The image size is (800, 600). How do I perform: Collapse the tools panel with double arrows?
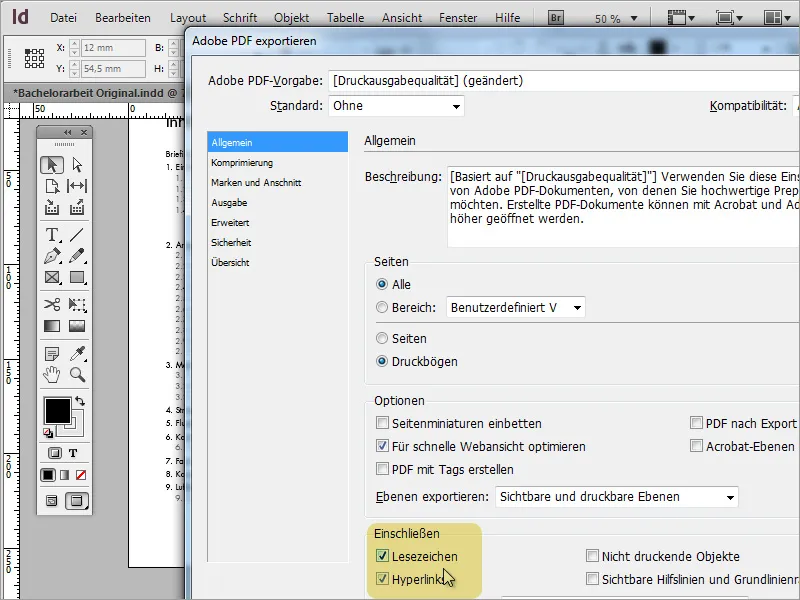(67, 132)
